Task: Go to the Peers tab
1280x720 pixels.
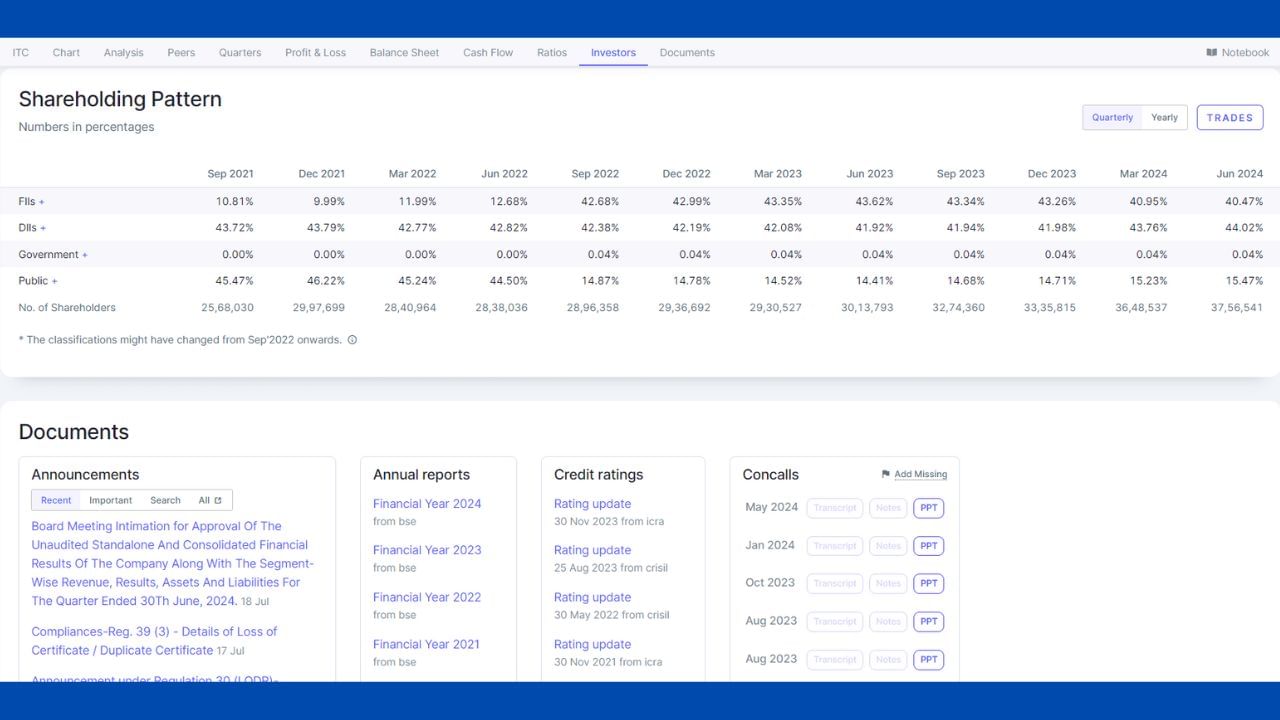Action: pyautogui.click(x=181, y=53)
